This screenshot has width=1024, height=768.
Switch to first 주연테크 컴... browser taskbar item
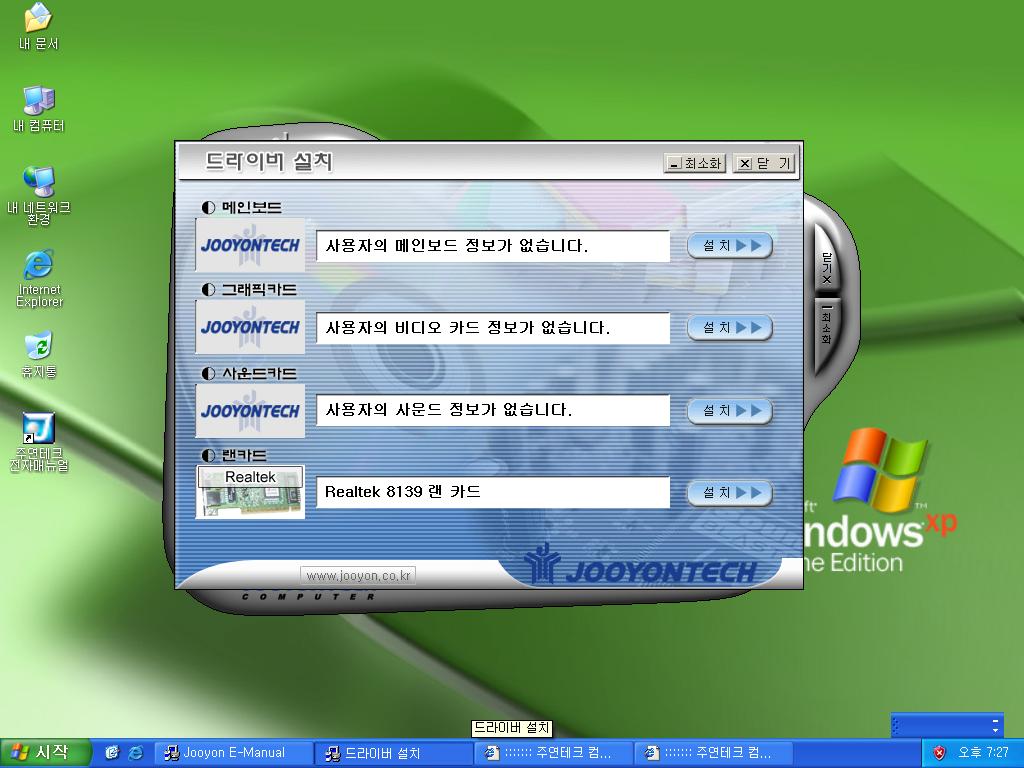(554, 753)
